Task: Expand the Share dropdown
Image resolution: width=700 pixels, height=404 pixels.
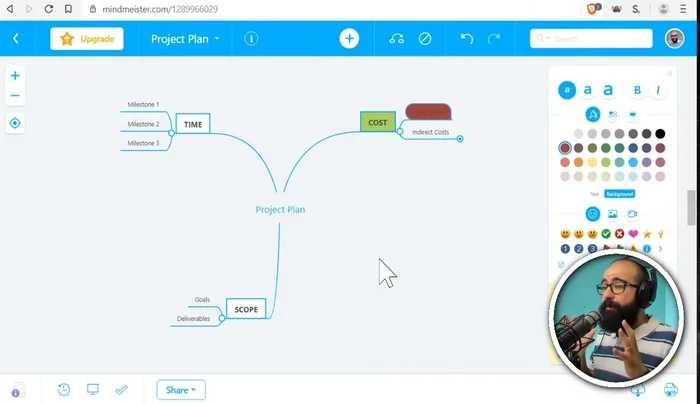Action: (x=181, y=389)
